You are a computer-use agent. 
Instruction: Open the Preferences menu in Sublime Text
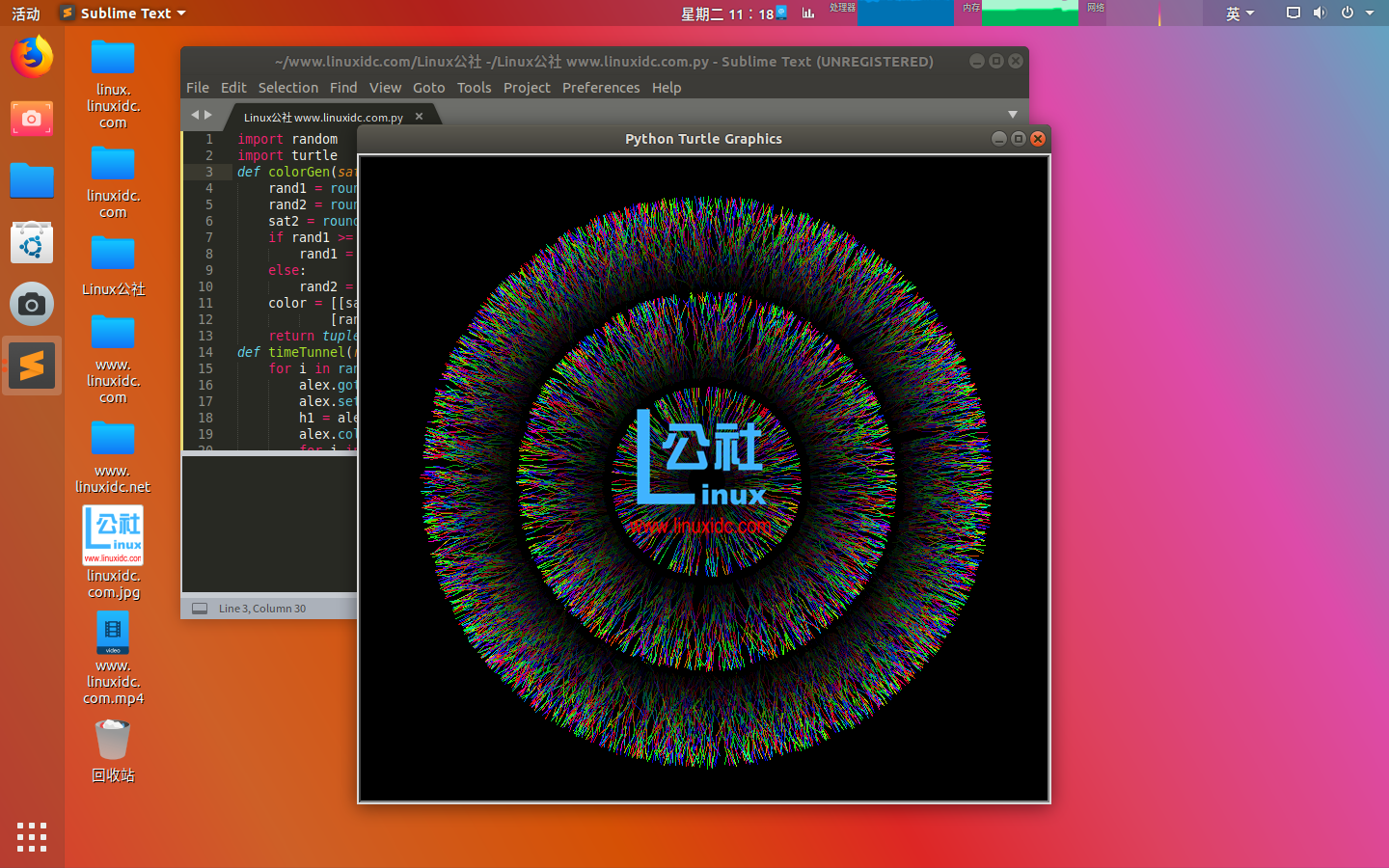601,87
